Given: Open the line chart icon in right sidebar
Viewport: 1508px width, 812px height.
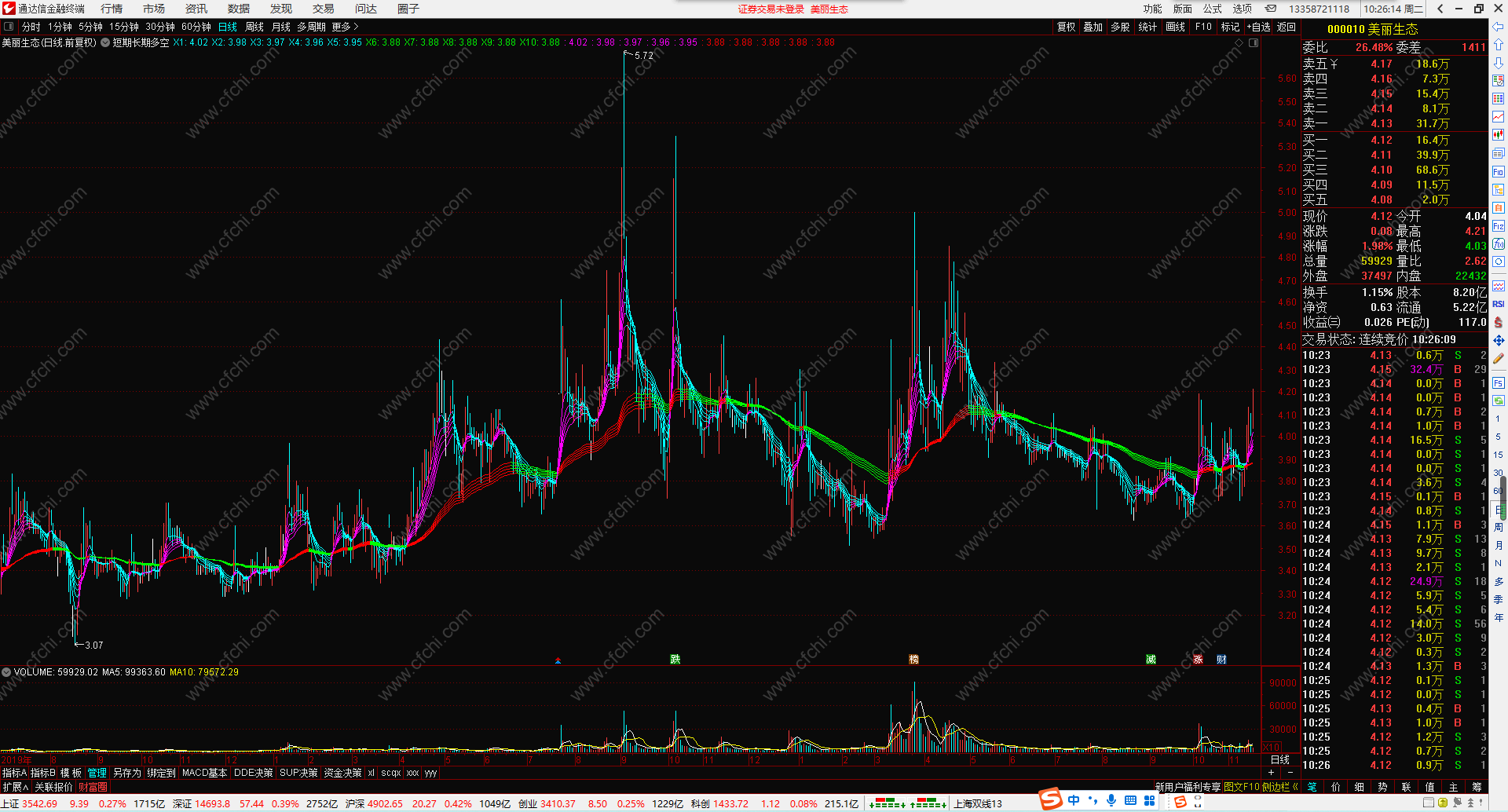Looking at the screenshot, I should pos(1499,117).
